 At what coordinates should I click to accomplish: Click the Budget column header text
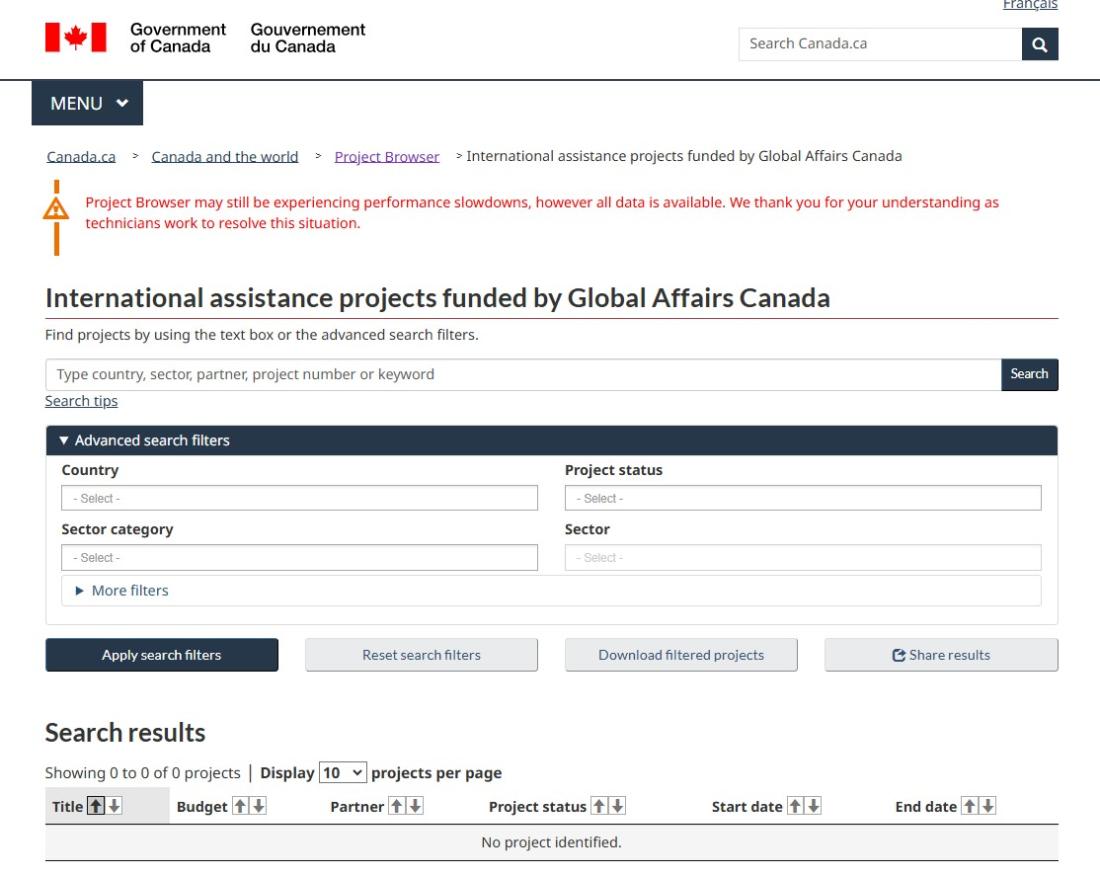[x=202, y=807]
